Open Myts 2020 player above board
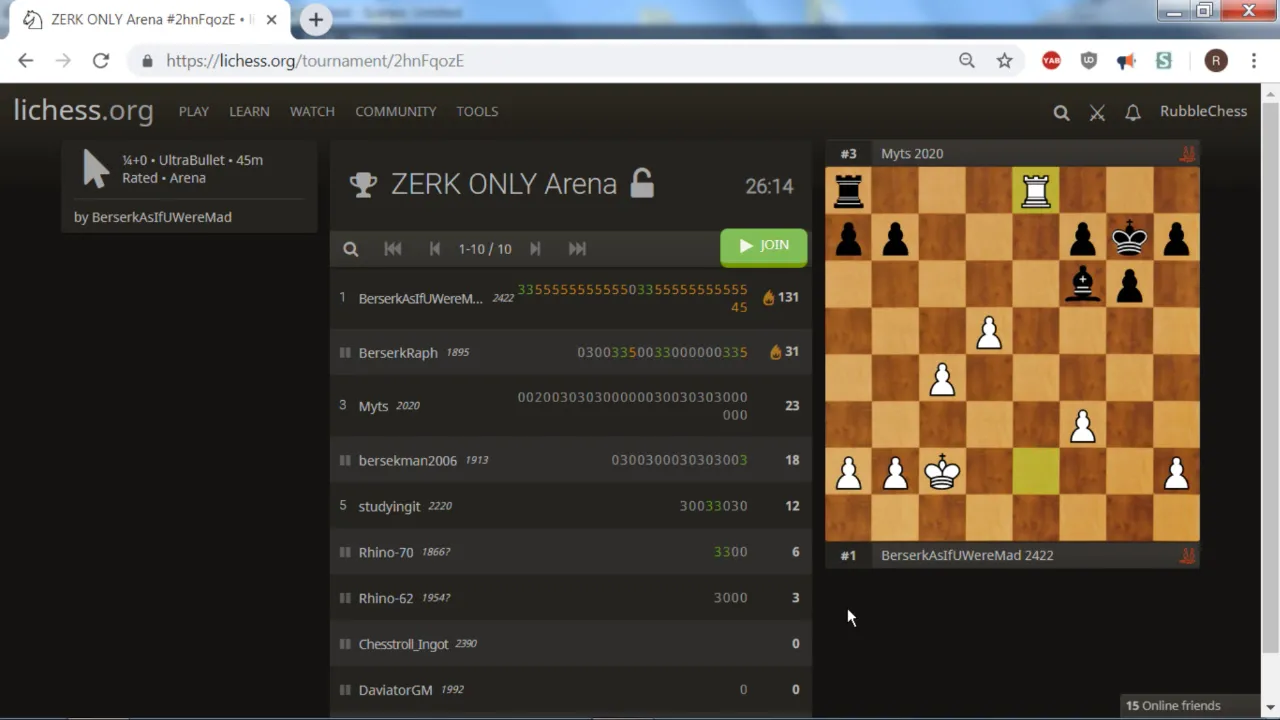The image size is (1280, 720). click(x=912, y=154)
